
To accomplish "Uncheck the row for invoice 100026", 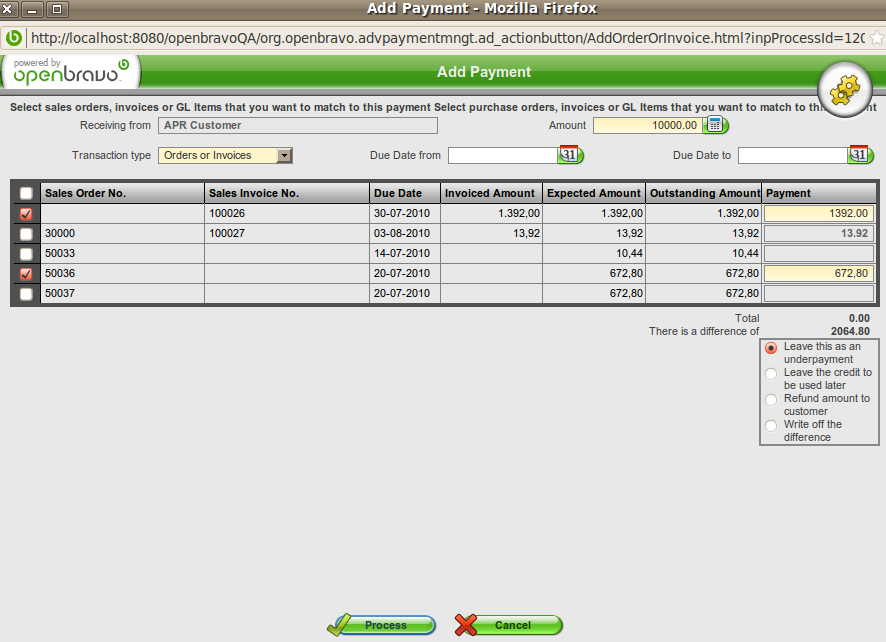I will (x=26, y=213).
